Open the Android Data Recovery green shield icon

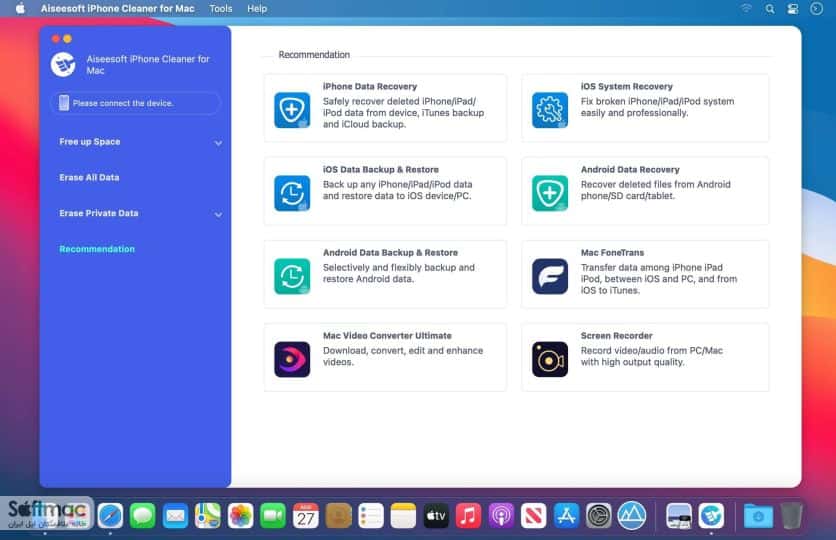click(x=550, y=193)
